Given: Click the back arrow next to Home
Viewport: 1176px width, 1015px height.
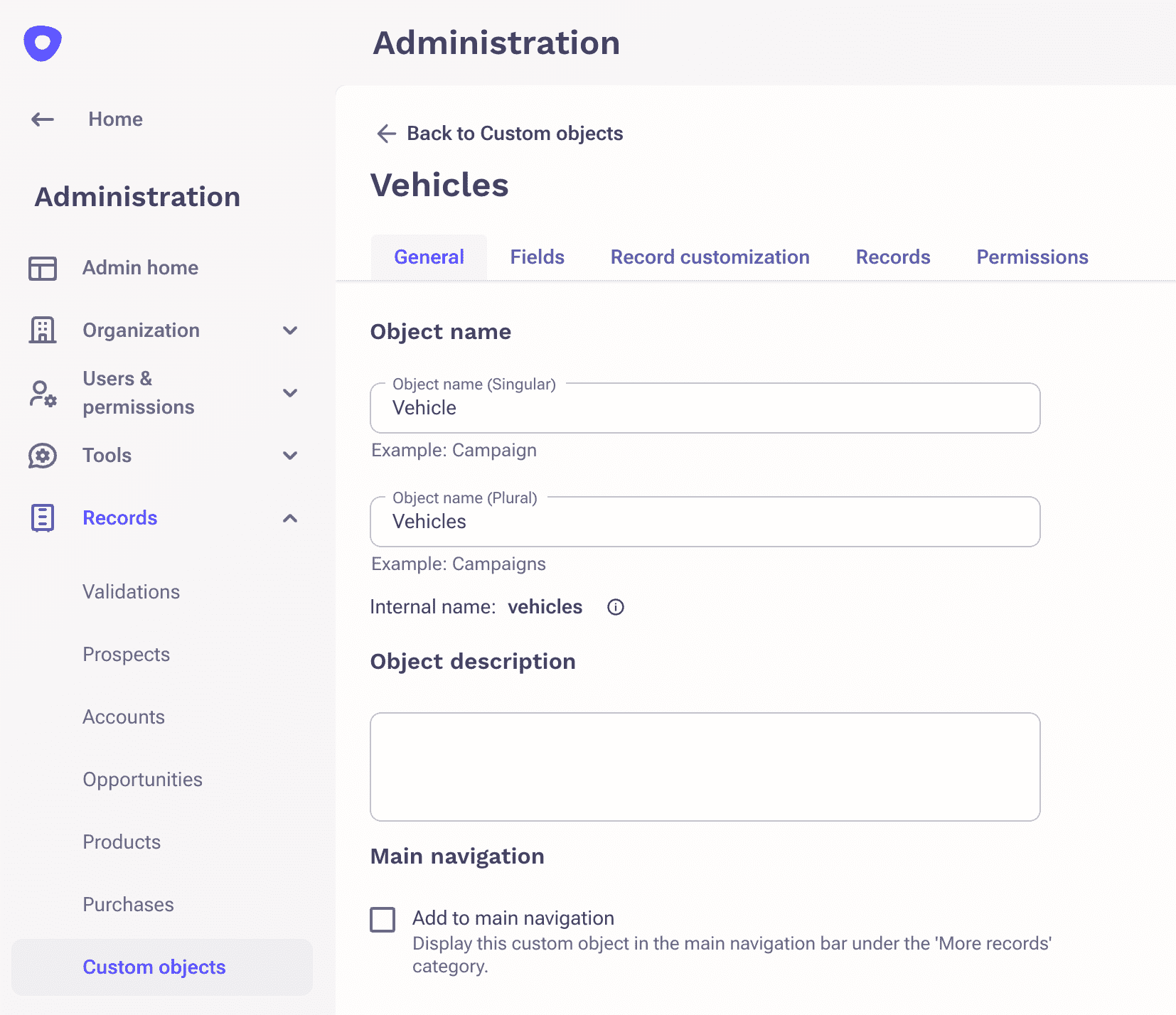Looking at the screenshot, I should point(42,119).
